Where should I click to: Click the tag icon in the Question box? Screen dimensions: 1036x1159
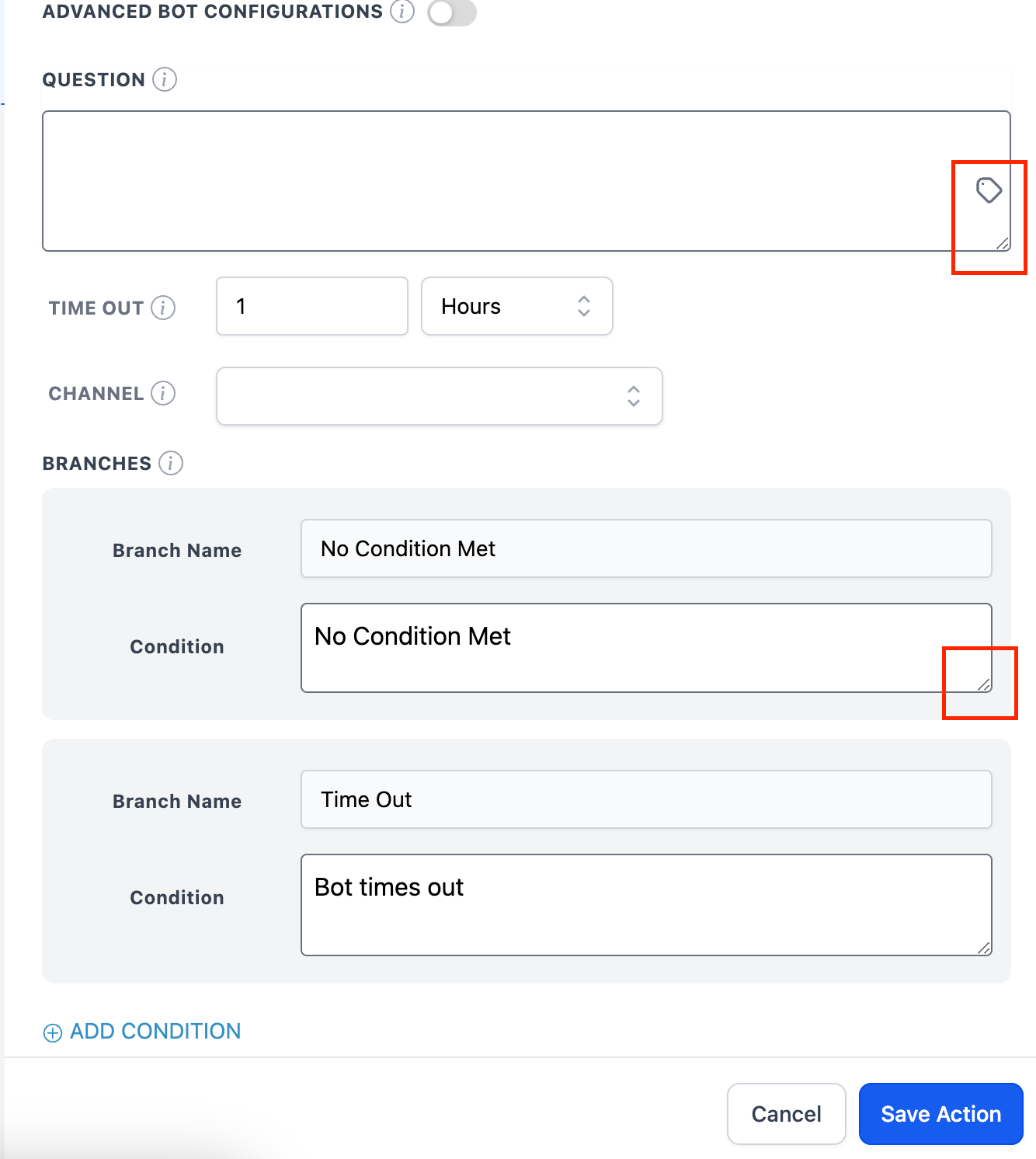click(989, 190)
